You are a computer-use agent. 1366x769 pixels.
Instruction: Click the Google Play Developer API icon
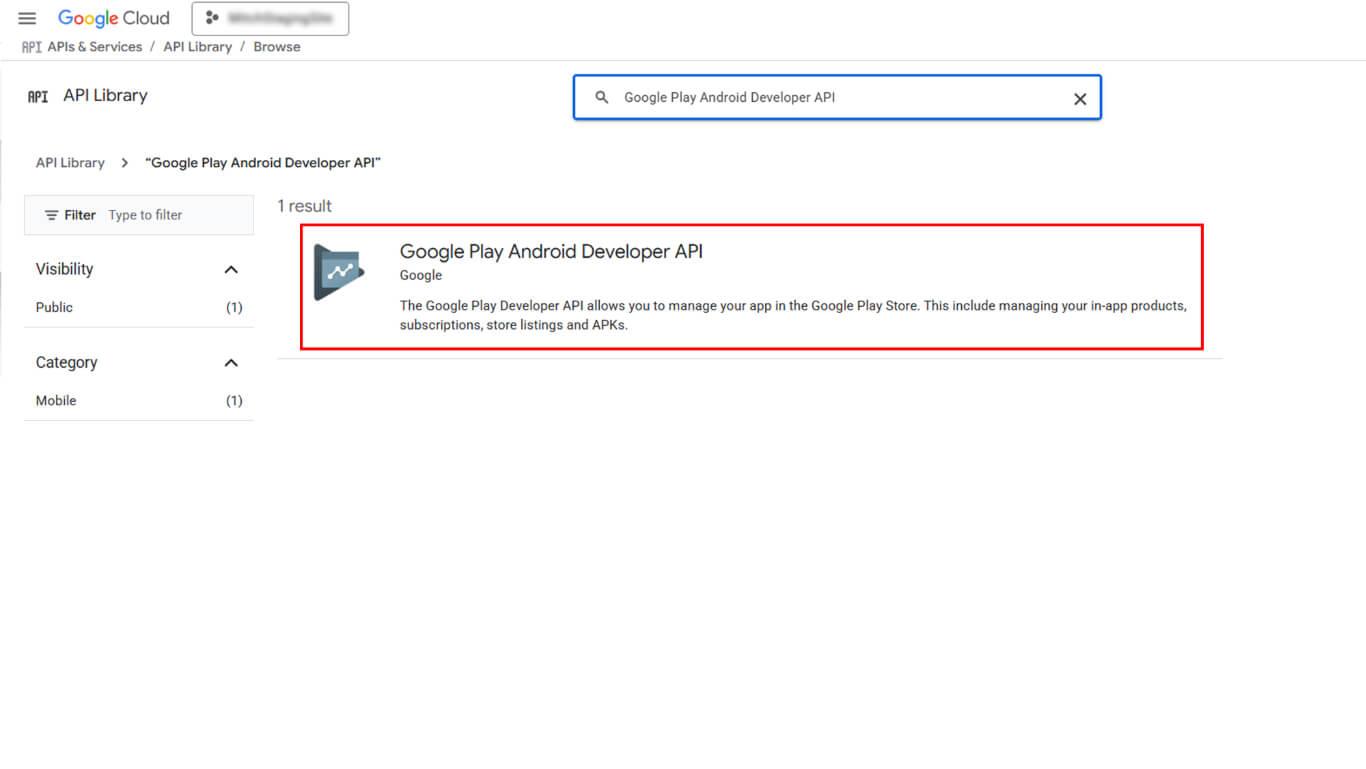[x=338, y=272]
